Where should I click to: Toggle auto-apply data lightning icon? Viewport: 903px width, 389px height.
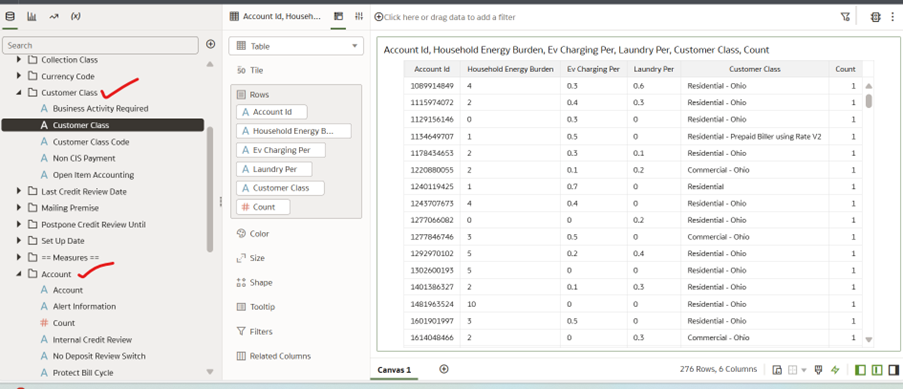836,370
